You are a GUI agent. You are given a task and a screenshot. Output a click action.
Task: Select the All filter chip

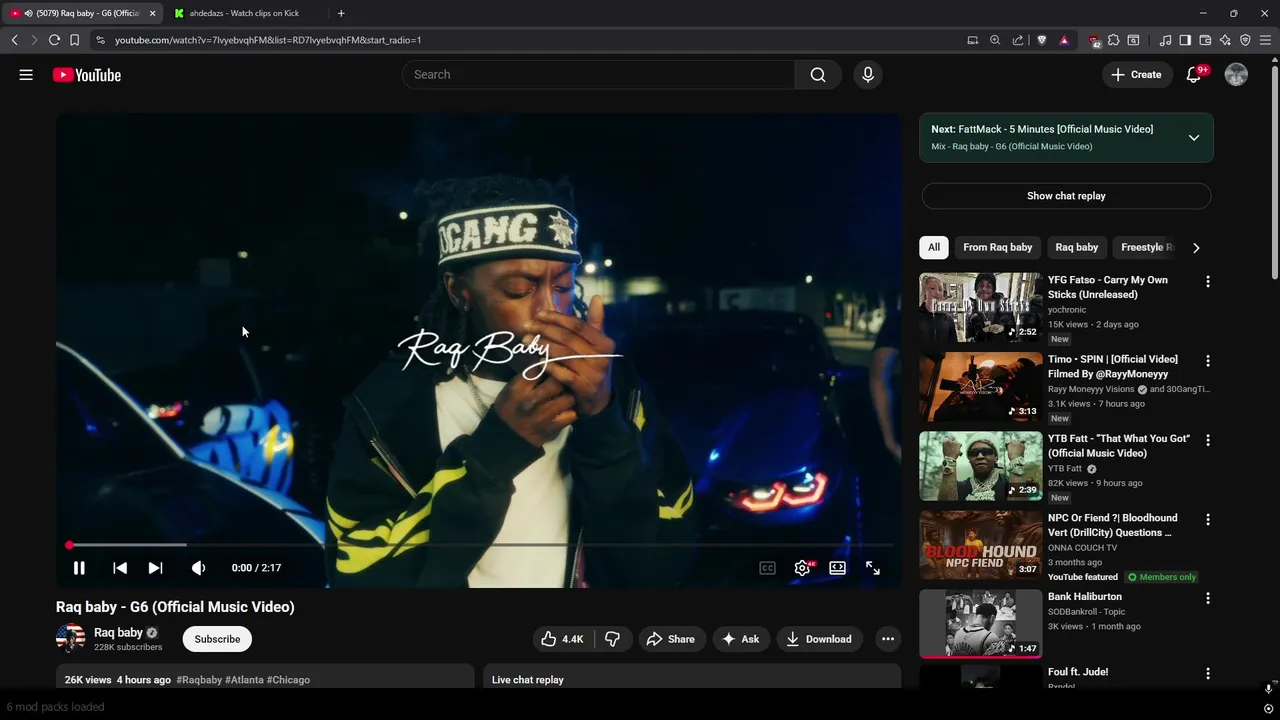(x=934, y=247)
